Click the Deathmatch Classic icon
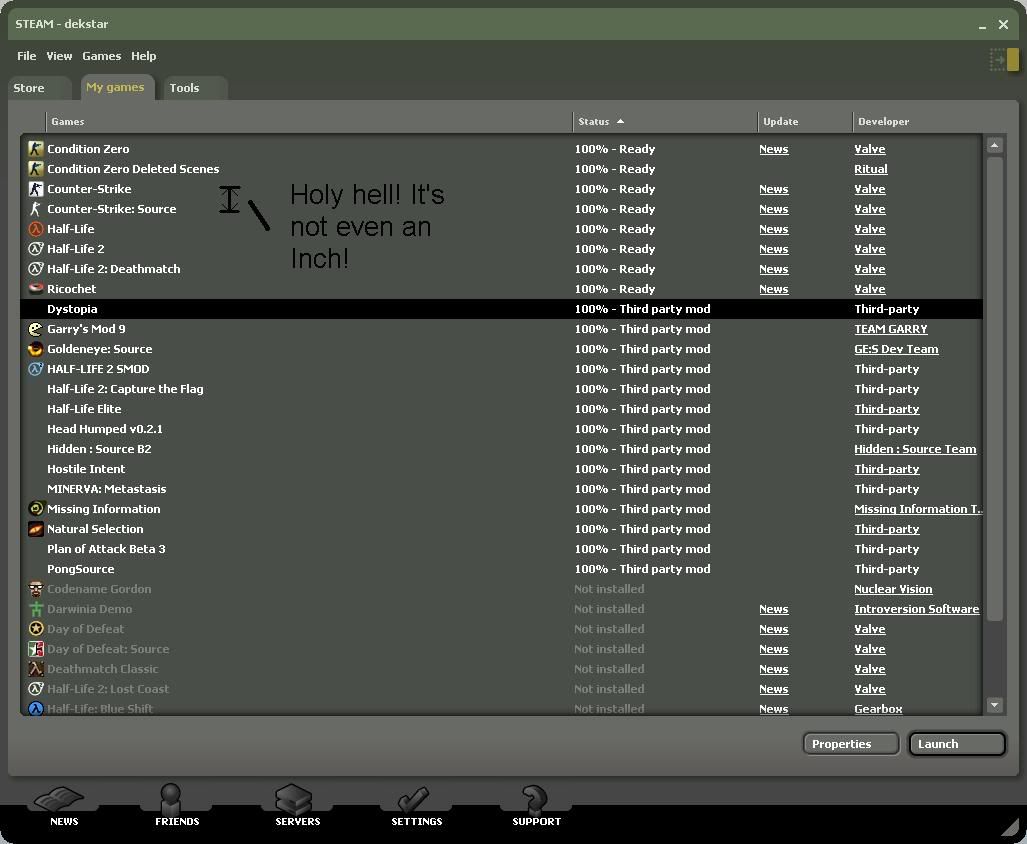 [35, 669]
